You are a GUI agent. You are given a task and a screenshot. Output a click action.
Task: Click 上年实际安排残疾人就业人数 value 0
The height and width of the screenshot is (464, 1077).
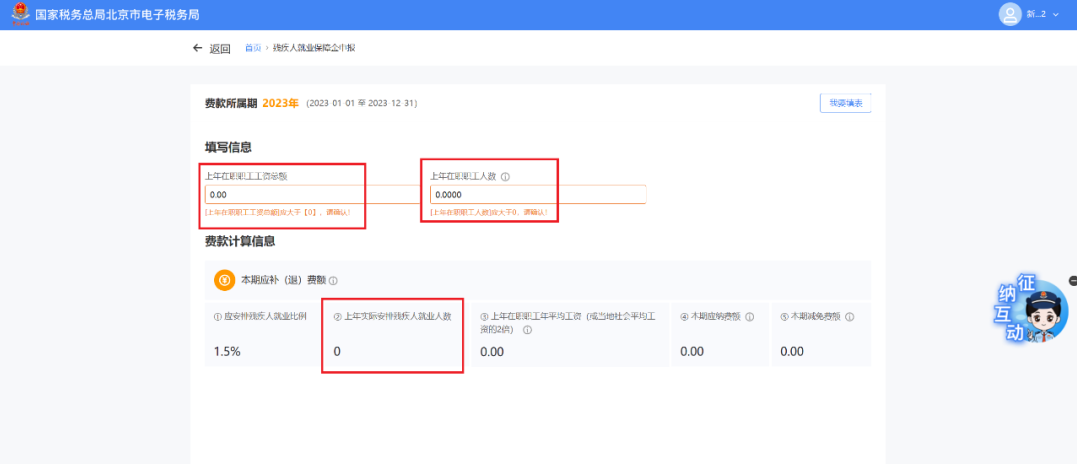tap(337, 351)
